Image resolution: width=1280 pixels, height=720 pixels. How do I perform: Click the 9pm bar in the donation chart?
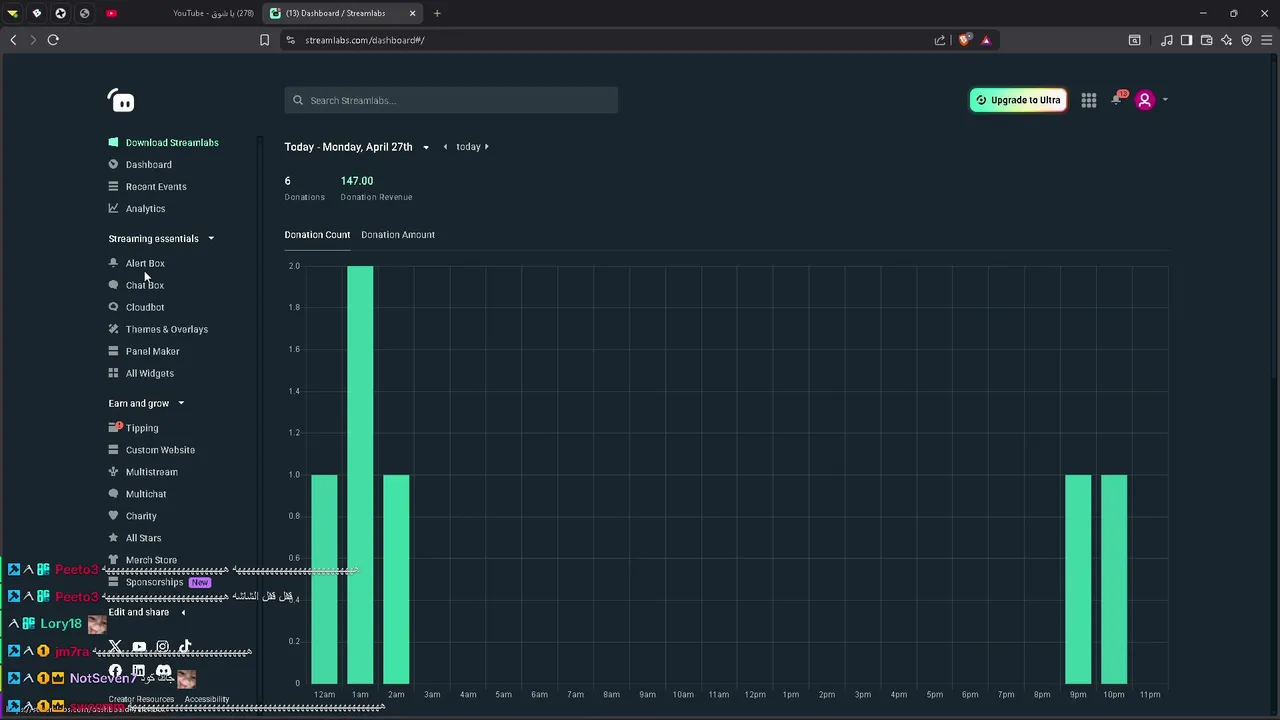[1078, 579]
